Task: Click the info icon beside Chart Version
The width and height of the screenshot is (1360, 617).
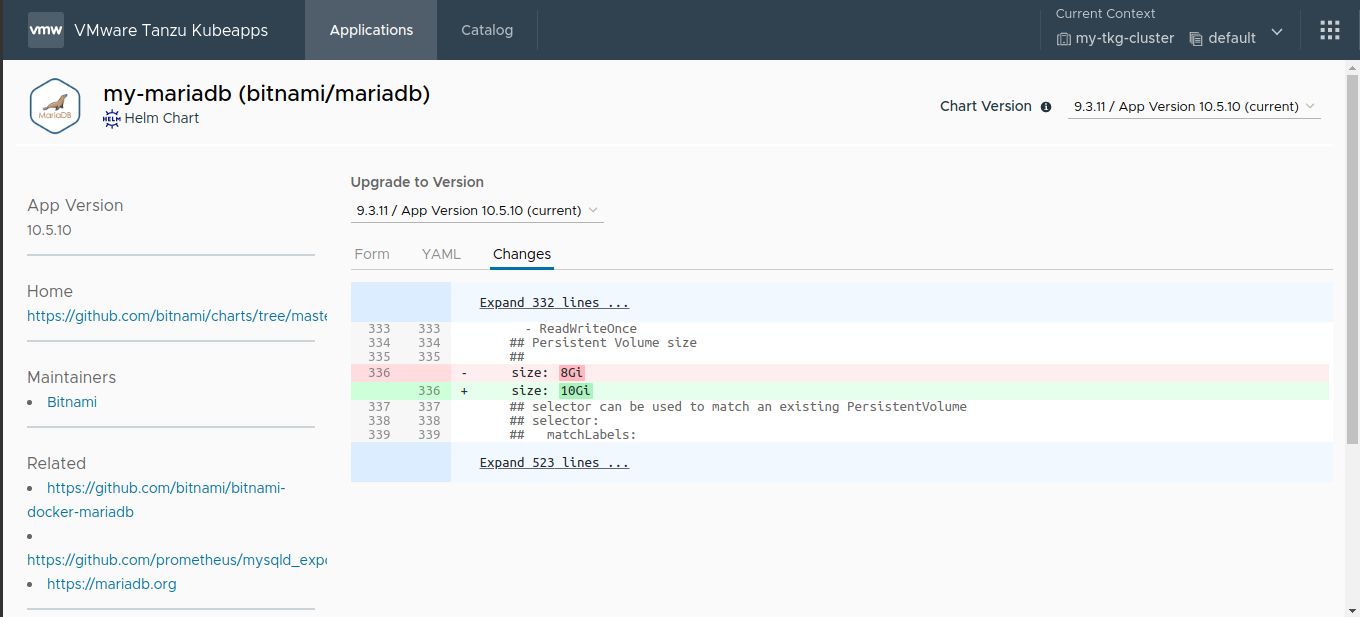Action: point(1045,106)
